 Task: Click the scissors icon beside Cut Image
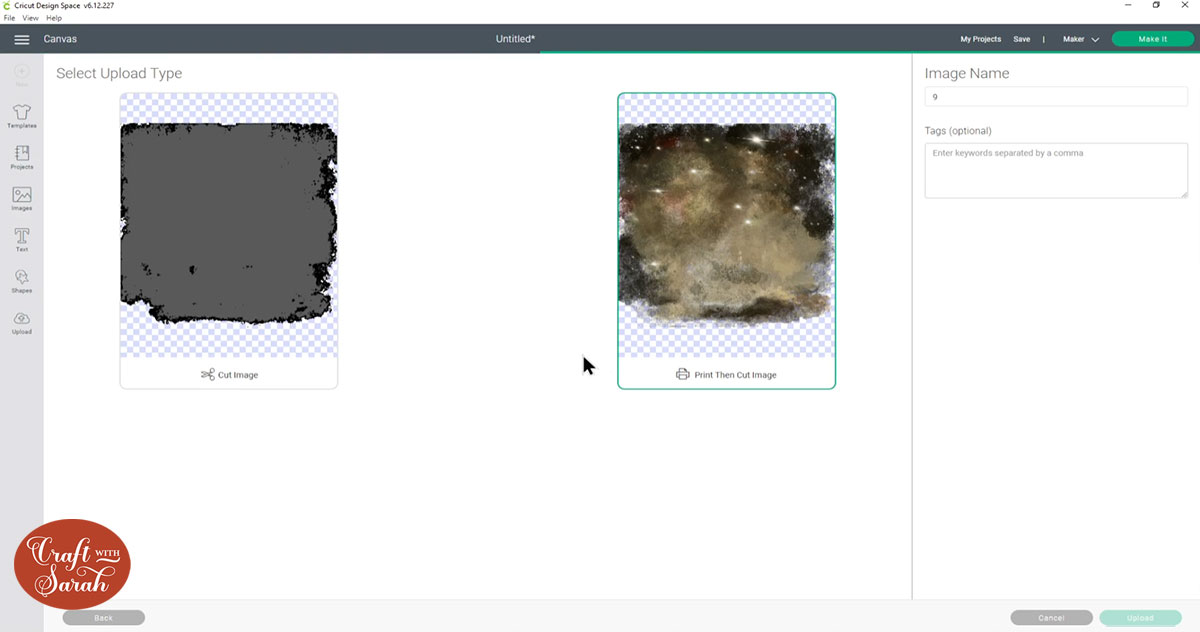click(x=207, y=375)
